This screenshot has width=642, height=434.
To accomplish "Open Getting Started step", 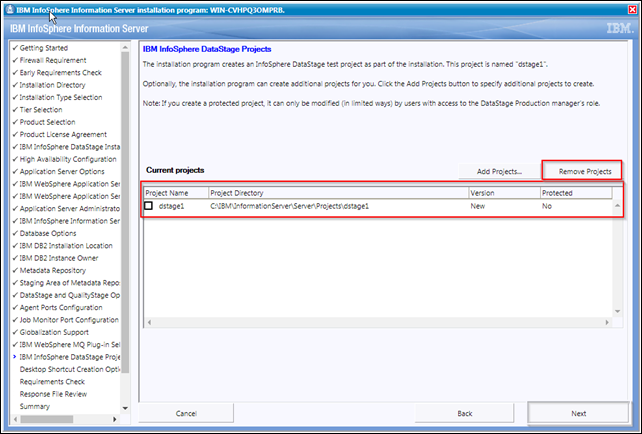I will [x=43, y=48].
